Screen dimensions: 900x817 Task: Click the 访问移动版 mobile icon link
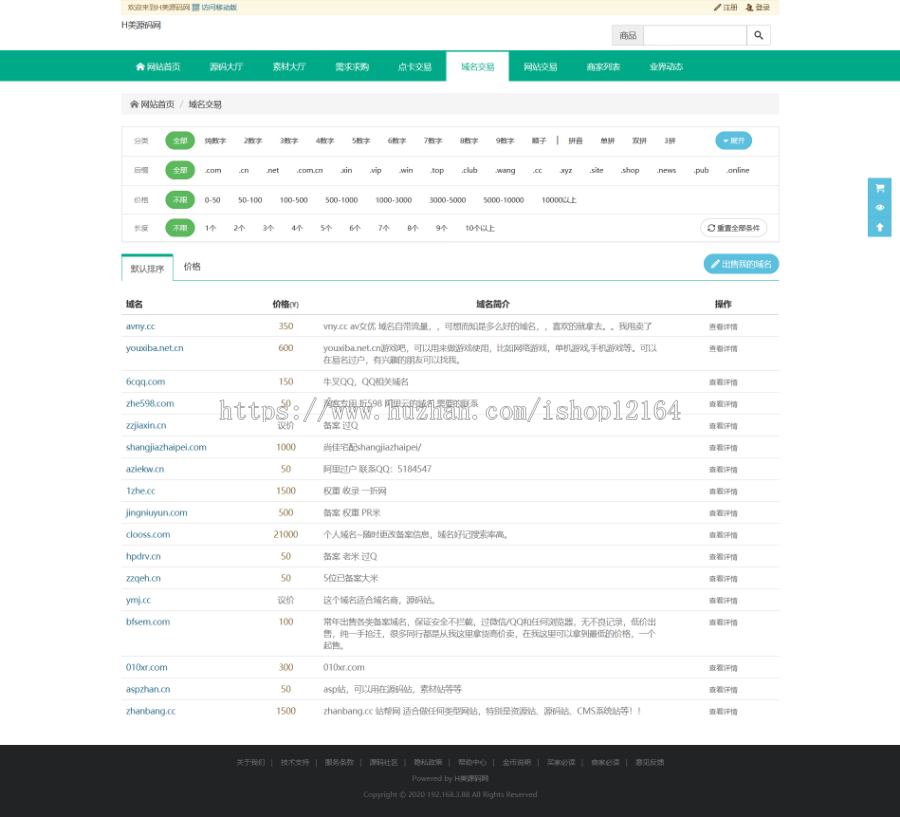215,7
